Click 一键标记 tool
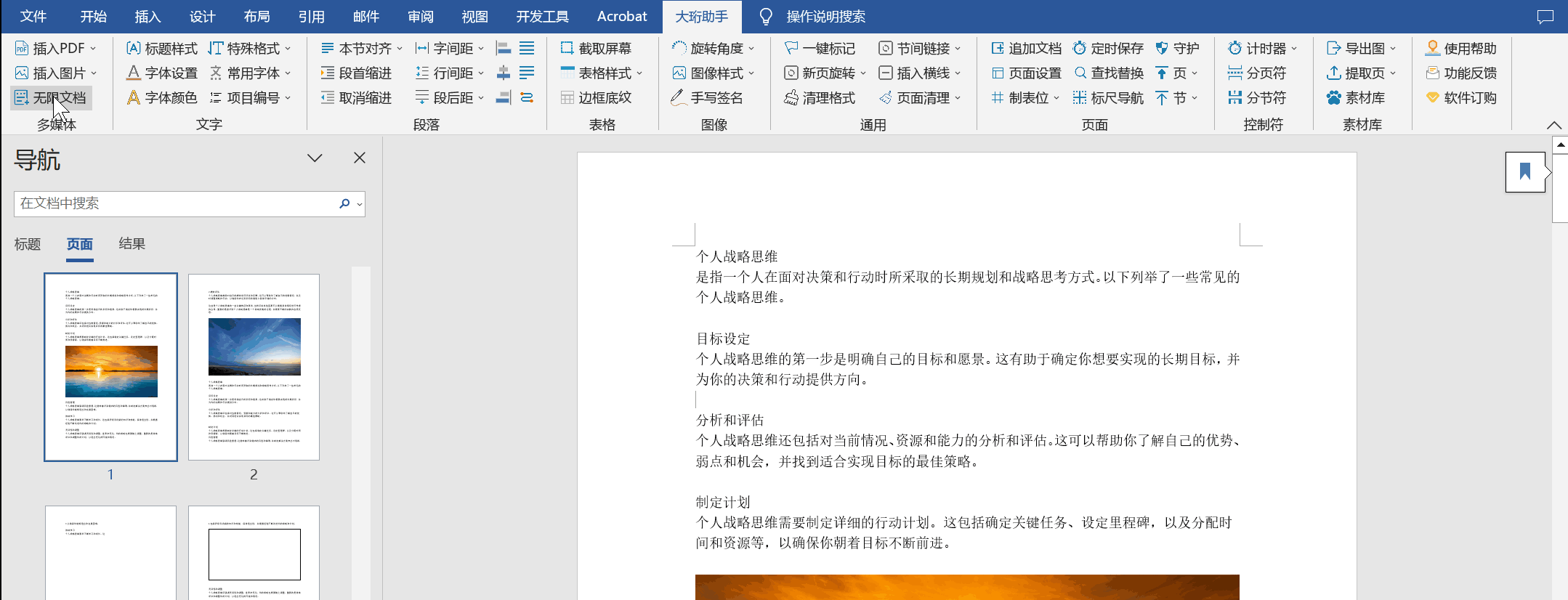 (x=820, y=49)
